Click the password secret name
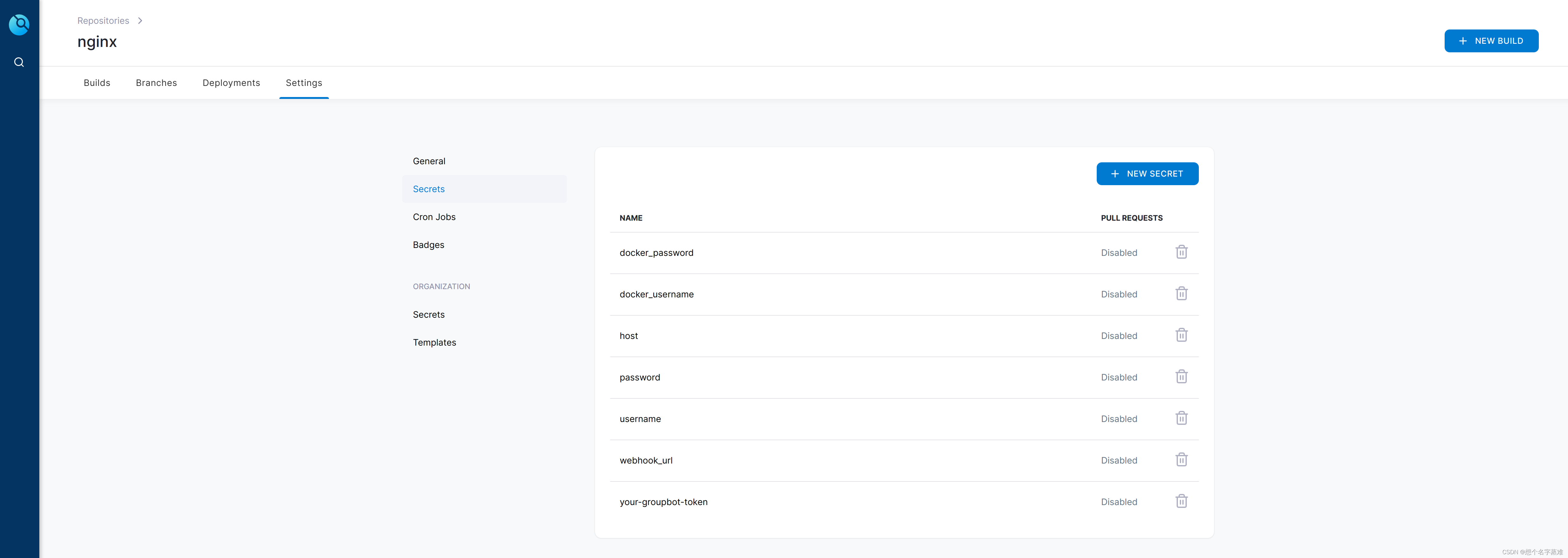 639,377
